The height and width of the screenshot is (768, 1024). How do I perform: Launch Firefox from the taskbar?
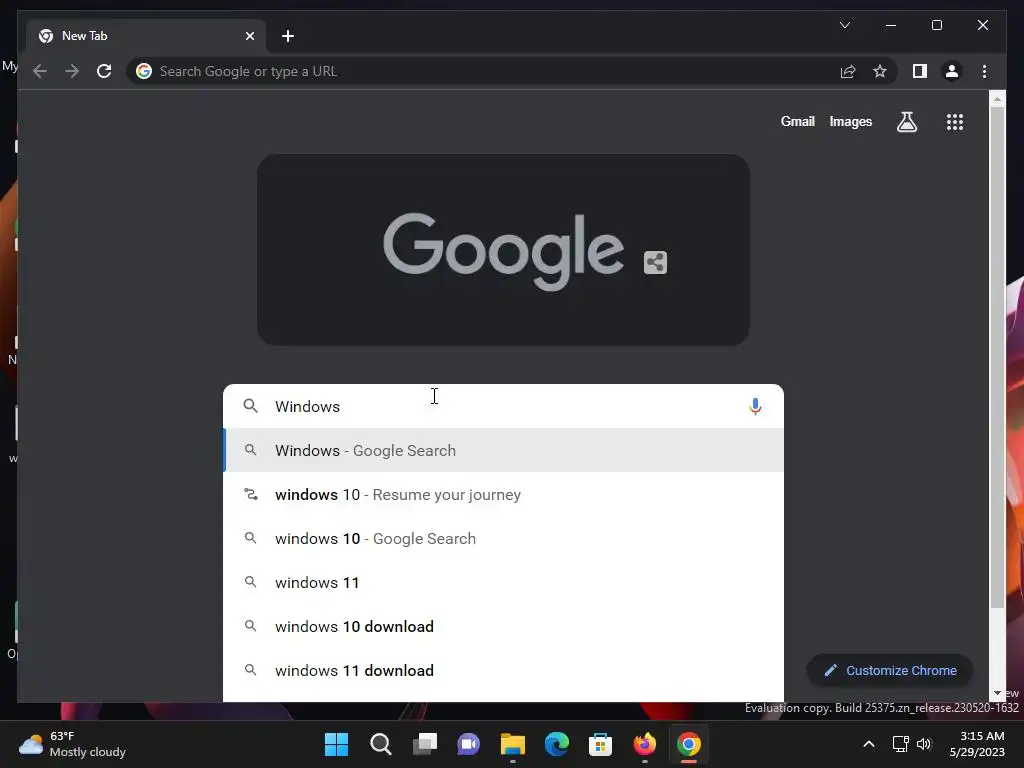pyautogui.click(x=645, y=744)
